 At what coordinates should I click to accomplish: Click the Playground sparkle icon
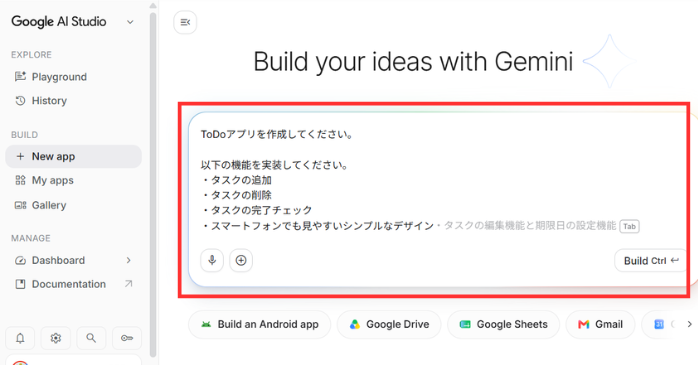(20, 77)
